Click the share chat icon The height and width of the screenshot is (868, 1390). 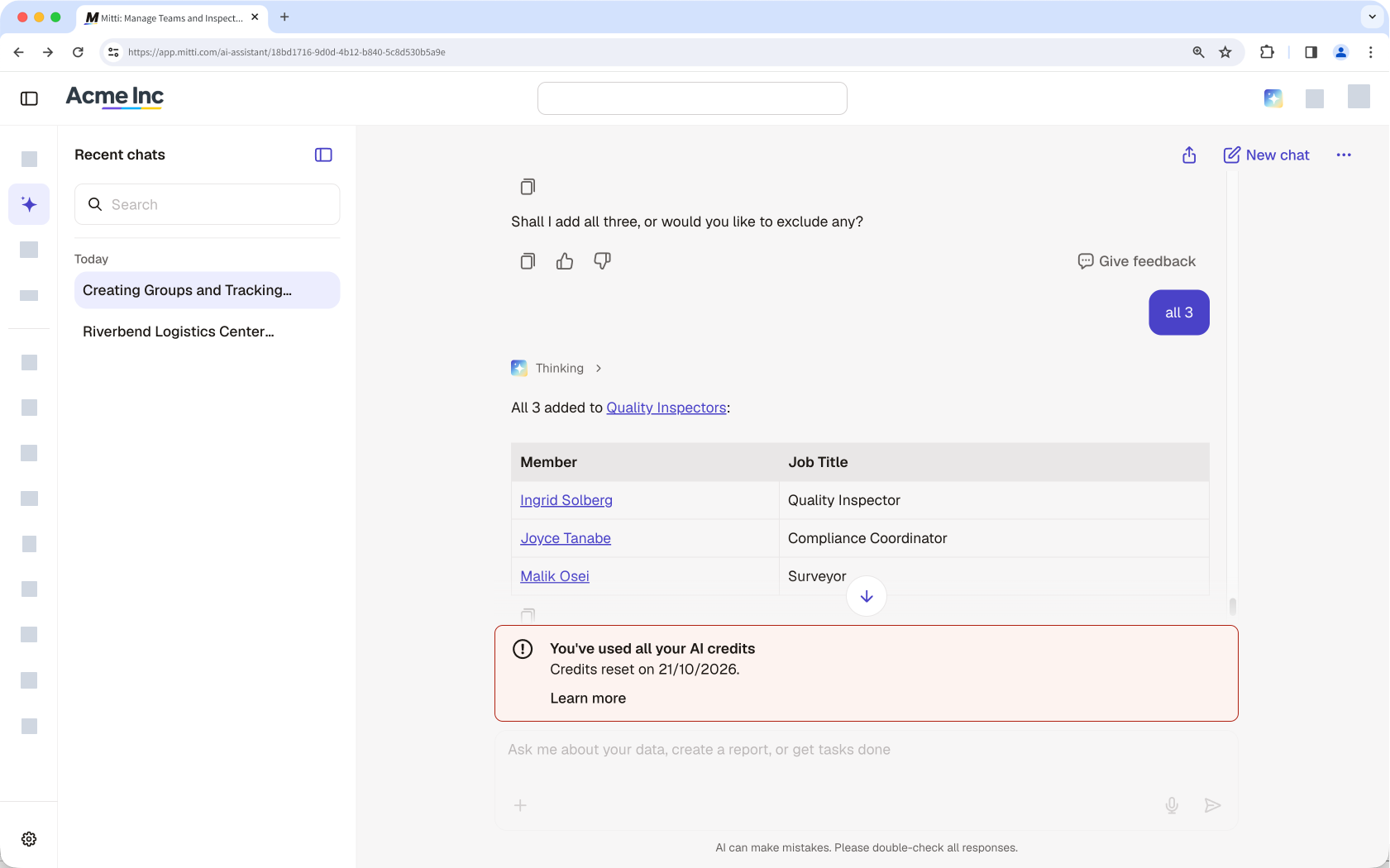click(1189, 155)
